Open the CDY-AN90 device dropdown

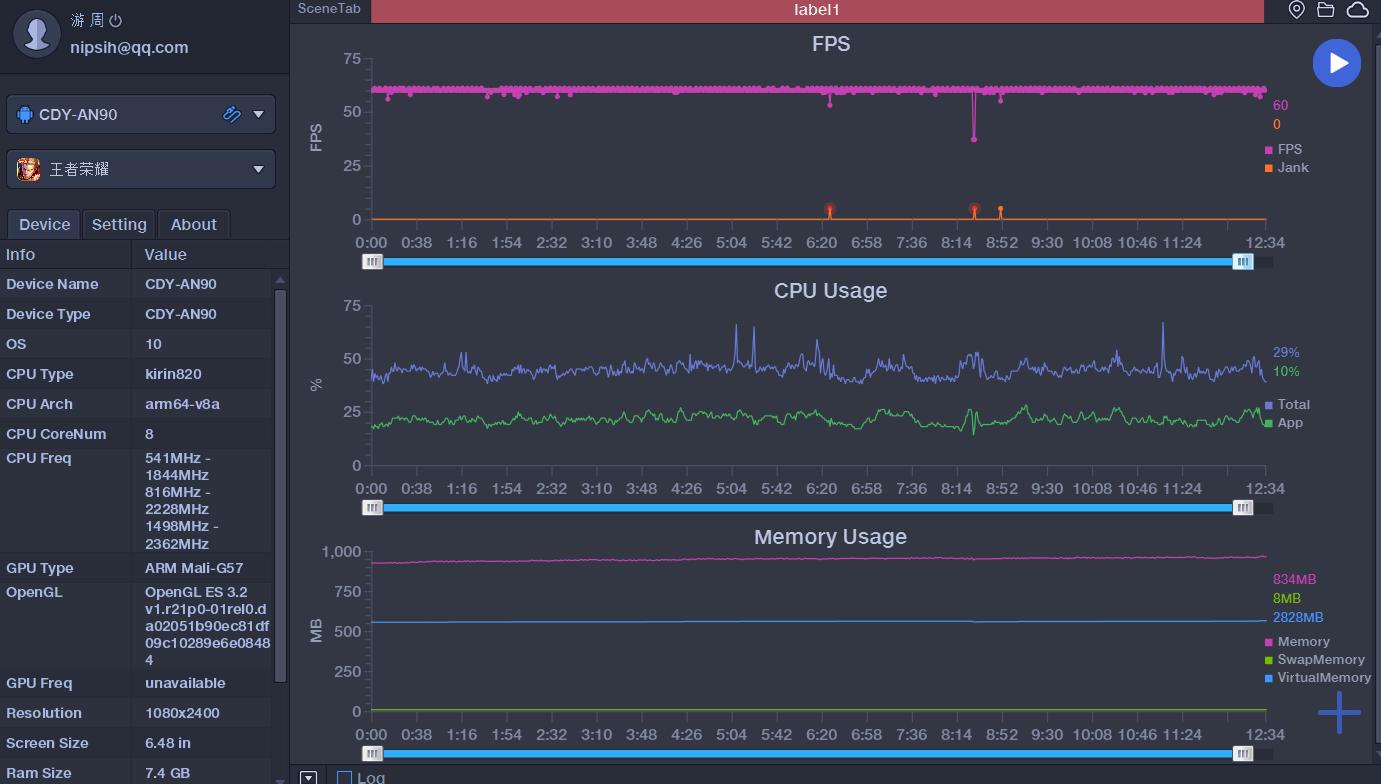point(258,114)
